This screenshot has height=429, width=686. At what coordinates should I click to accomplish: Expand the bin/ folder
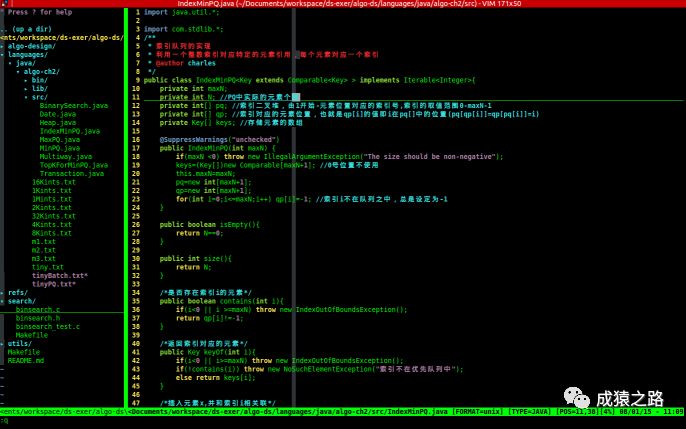[x=39, y=80]
